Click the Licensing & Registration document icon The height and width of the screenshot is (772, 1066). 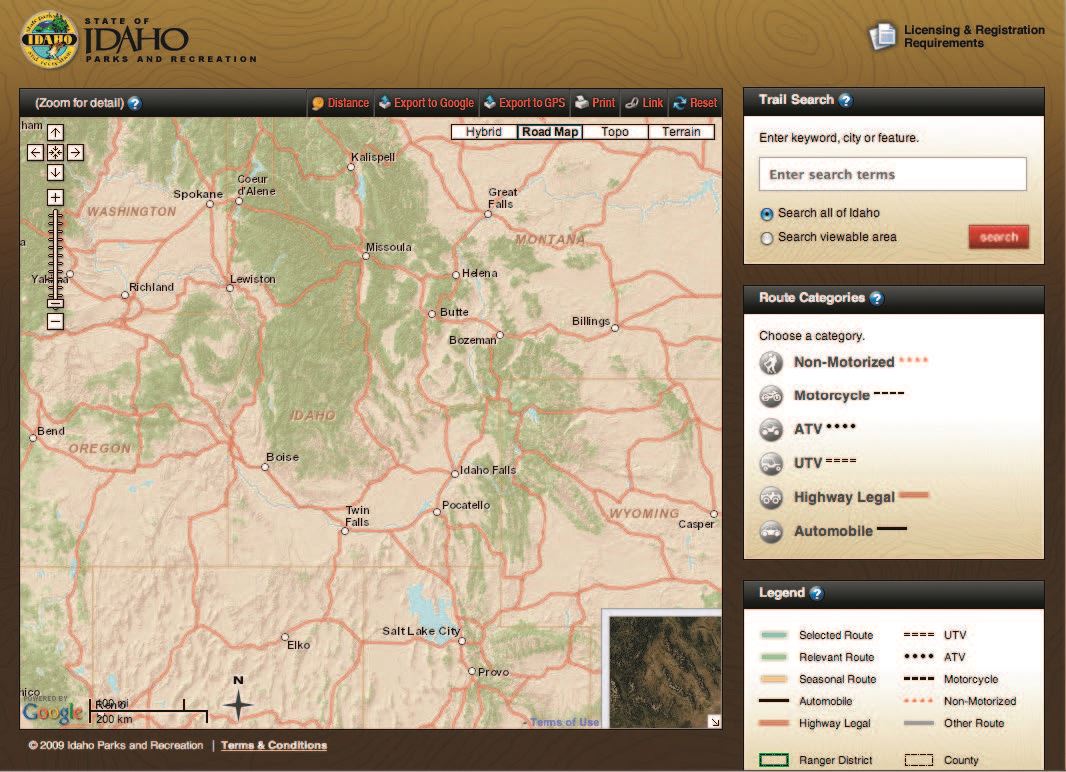(x=882, y=37)
